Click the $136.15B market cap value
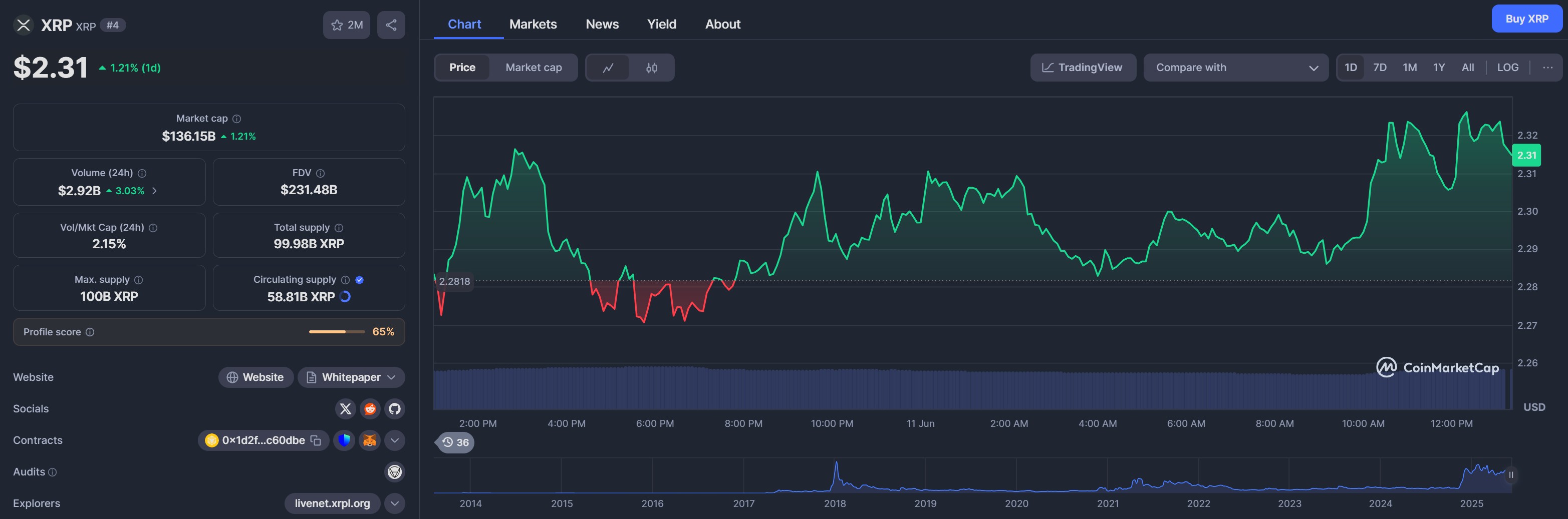The image size is (1568, 519). click(189, 136)
